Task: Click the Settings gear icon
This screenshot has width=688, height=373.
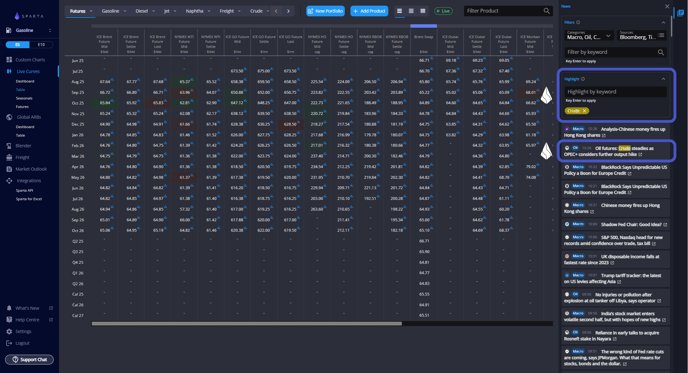Action: pyautogui.click(x=9, y=331)
